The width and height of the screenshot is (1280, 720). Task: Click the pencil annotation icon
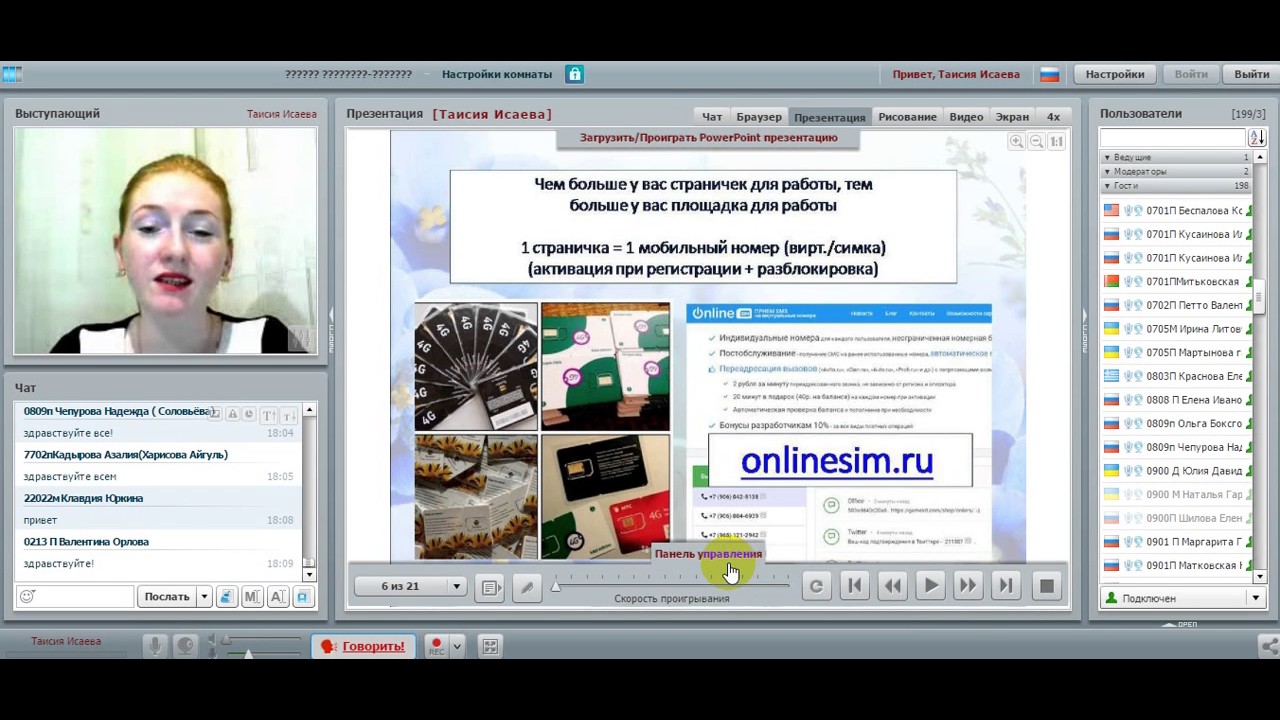point(527,587)
